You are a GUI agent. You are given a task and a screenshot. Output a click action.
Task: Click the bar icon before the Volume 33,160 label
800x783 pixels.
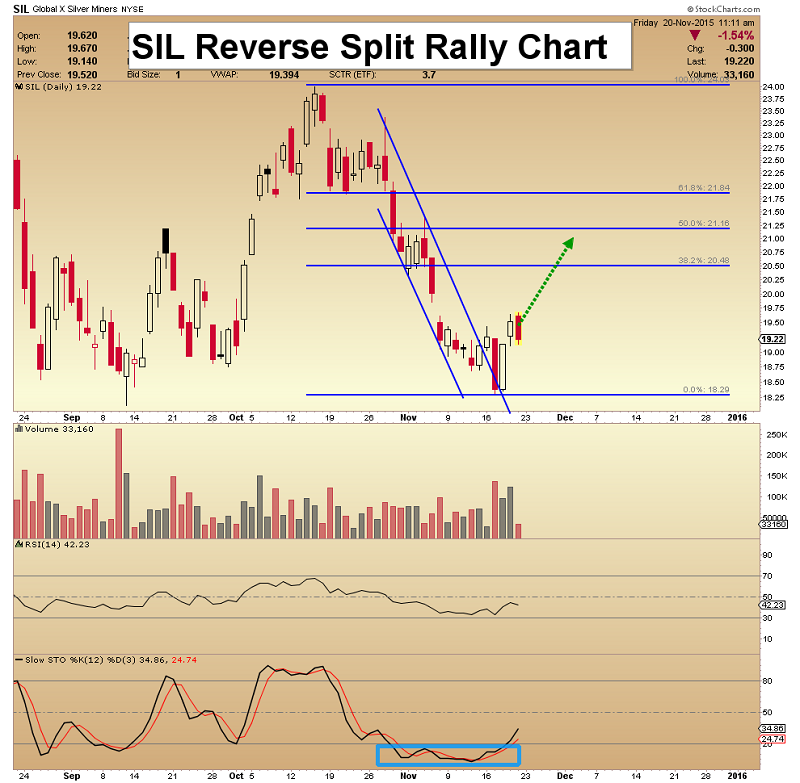point(19,429)
